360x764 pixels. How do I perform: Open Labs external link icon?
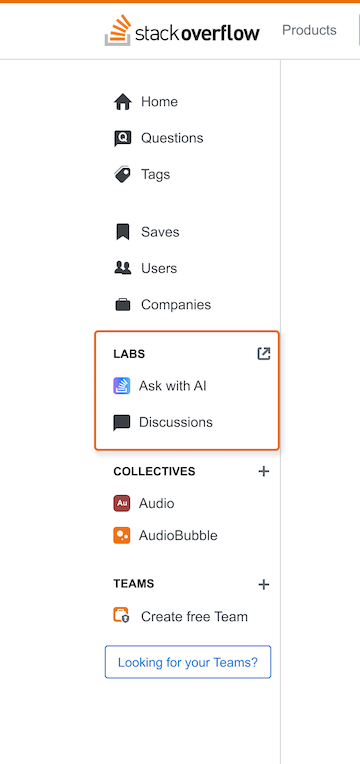click(x=264, y=354)
